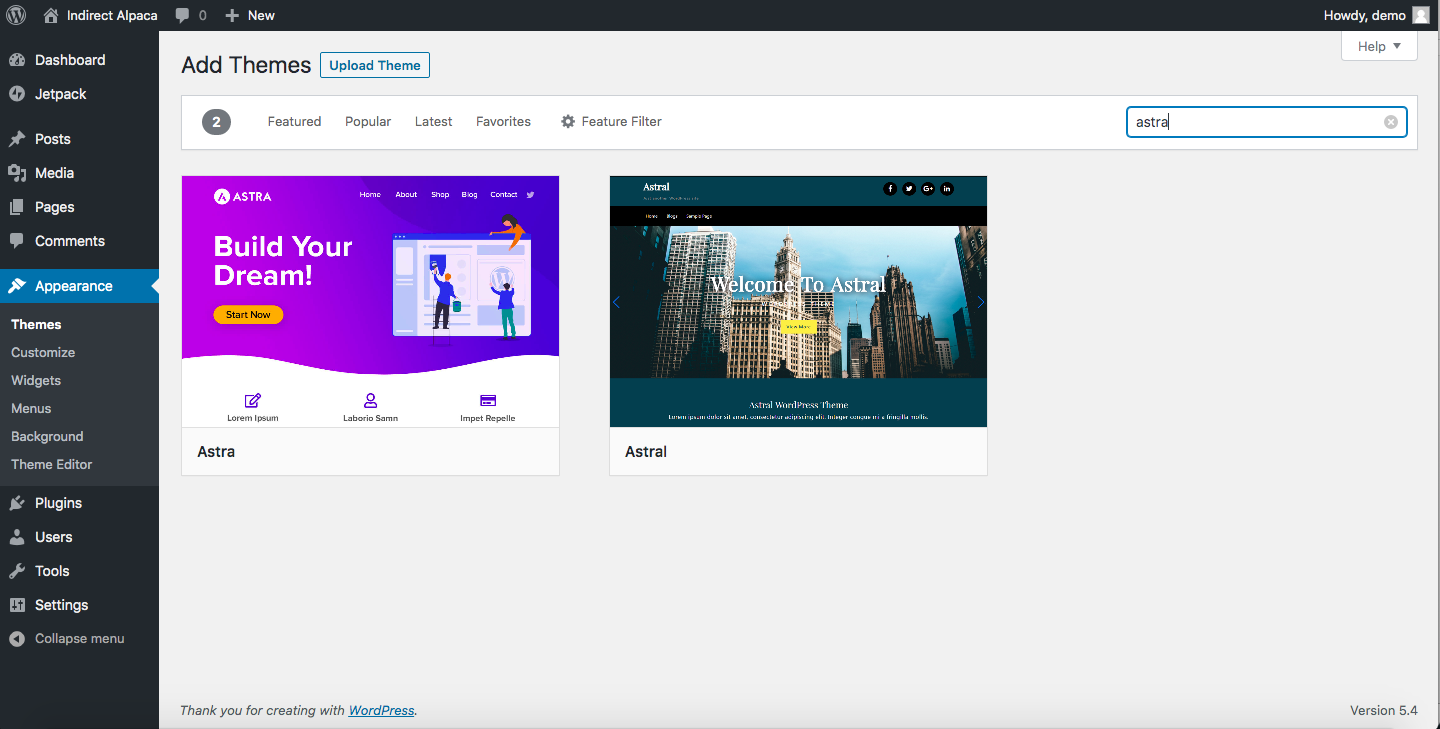Click the Upload Theme button
Viewport: 1440px width, 729px height.
coord(375,65)
